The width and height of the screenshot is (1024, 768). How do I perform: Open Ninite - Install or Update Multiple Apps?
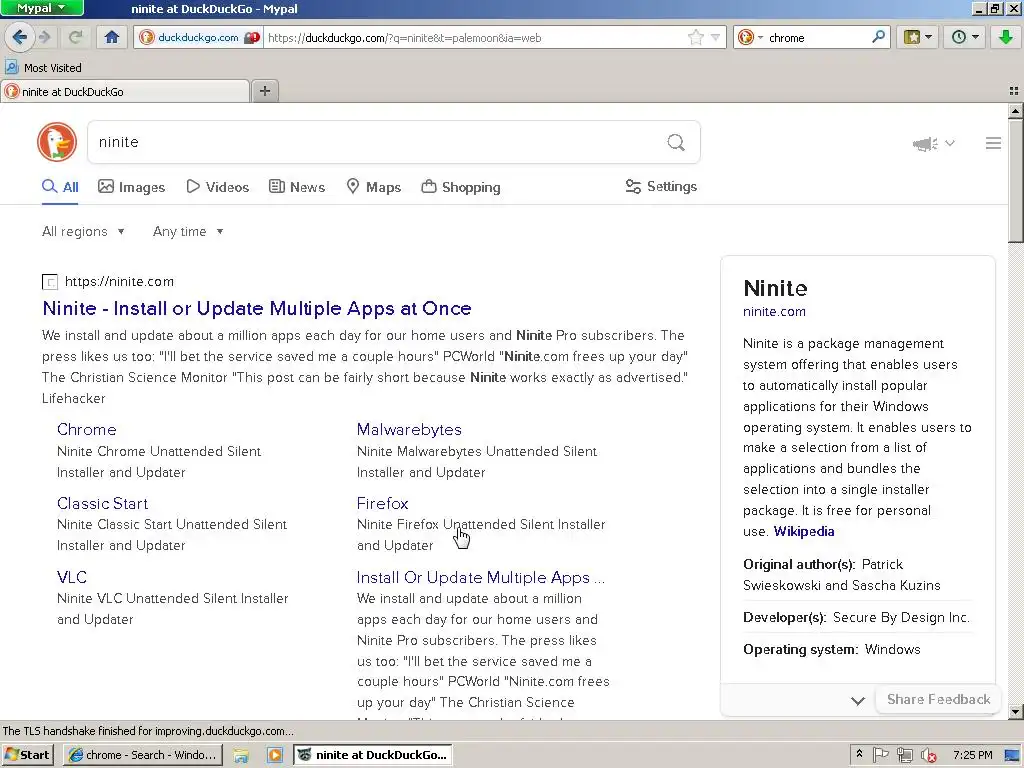point(257,308)
